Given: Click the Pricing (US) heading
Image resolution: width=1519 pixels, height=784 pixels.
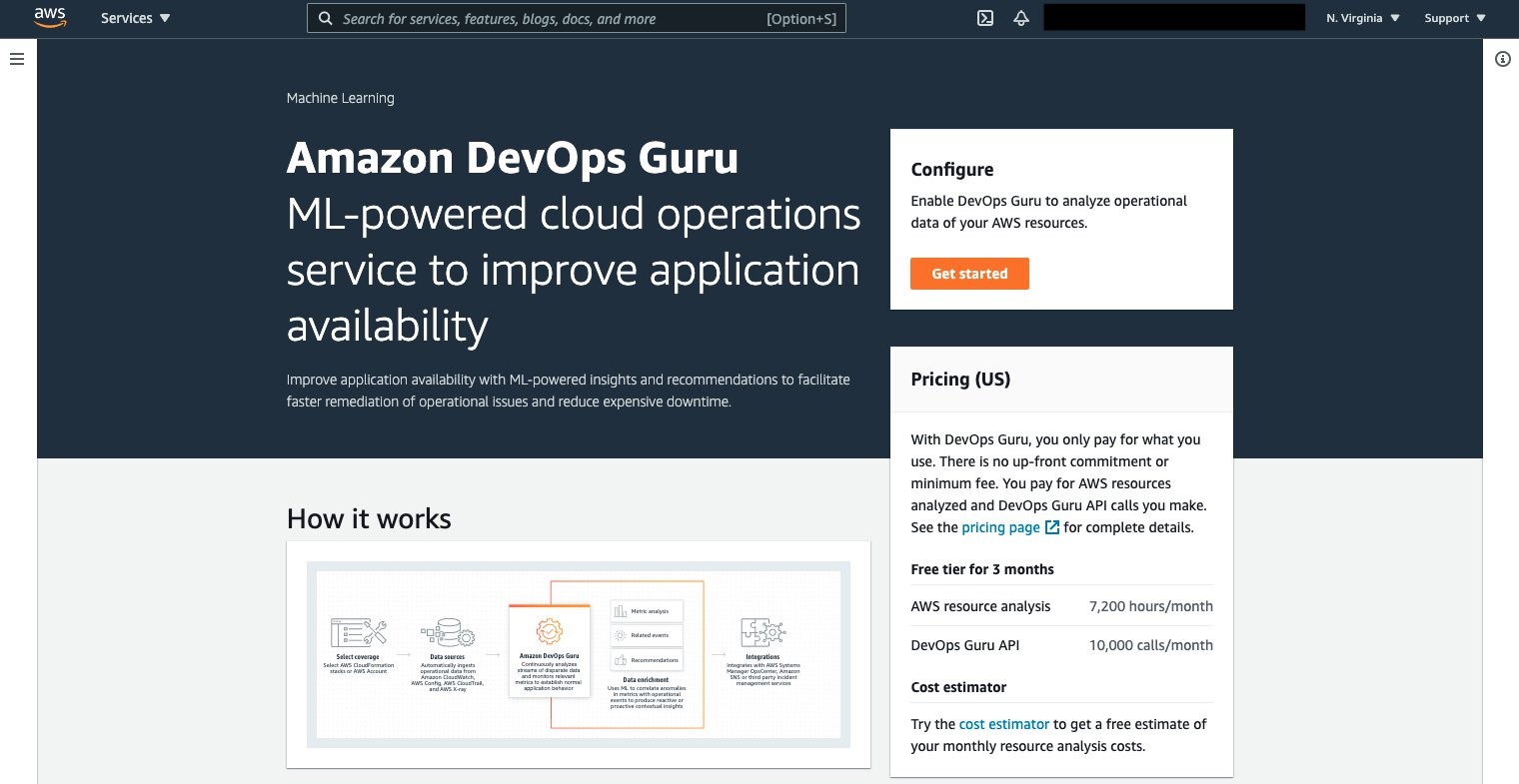Looking at the screenshot, I should [x=960, y=380].
